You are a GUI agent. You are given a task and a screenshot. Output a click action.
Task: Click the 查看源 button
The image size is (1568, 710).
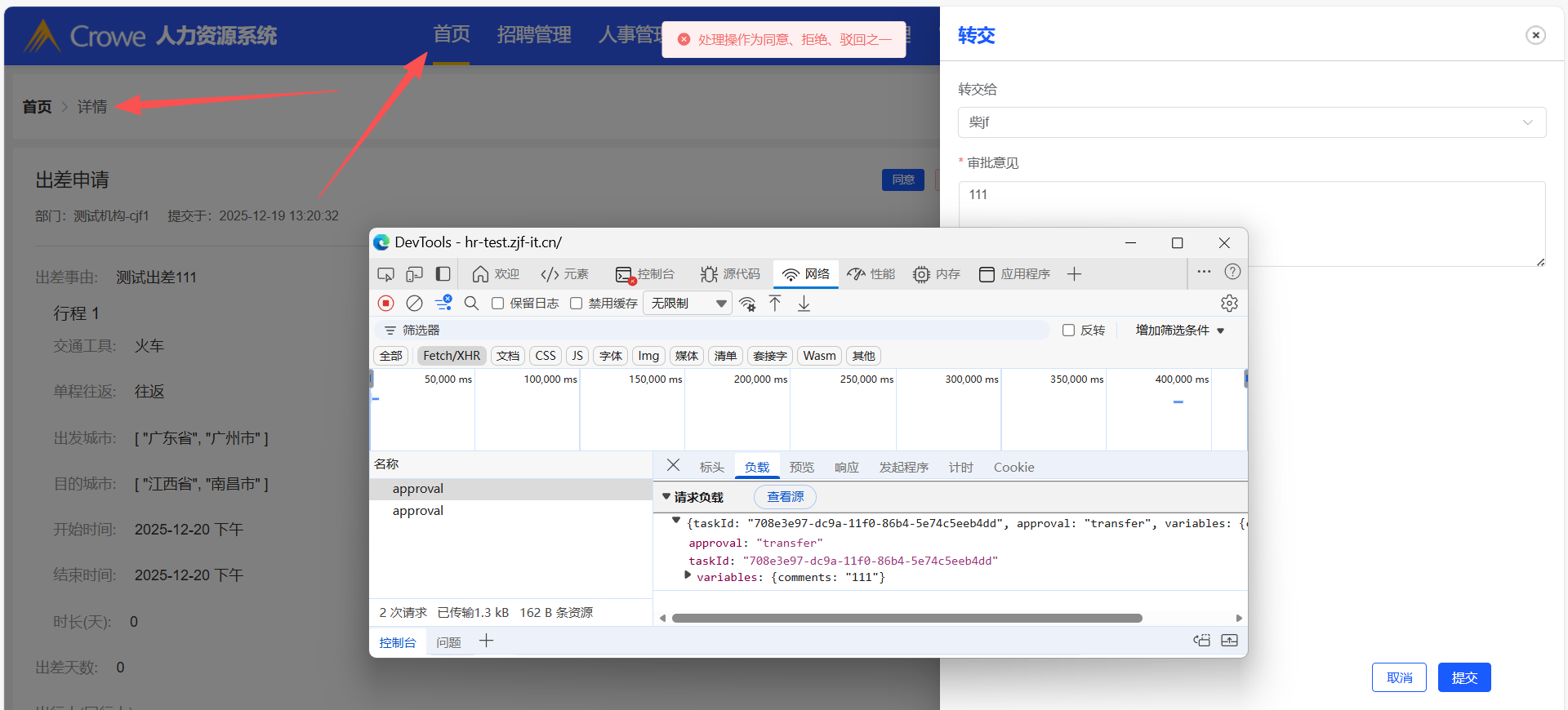[785, 497]
